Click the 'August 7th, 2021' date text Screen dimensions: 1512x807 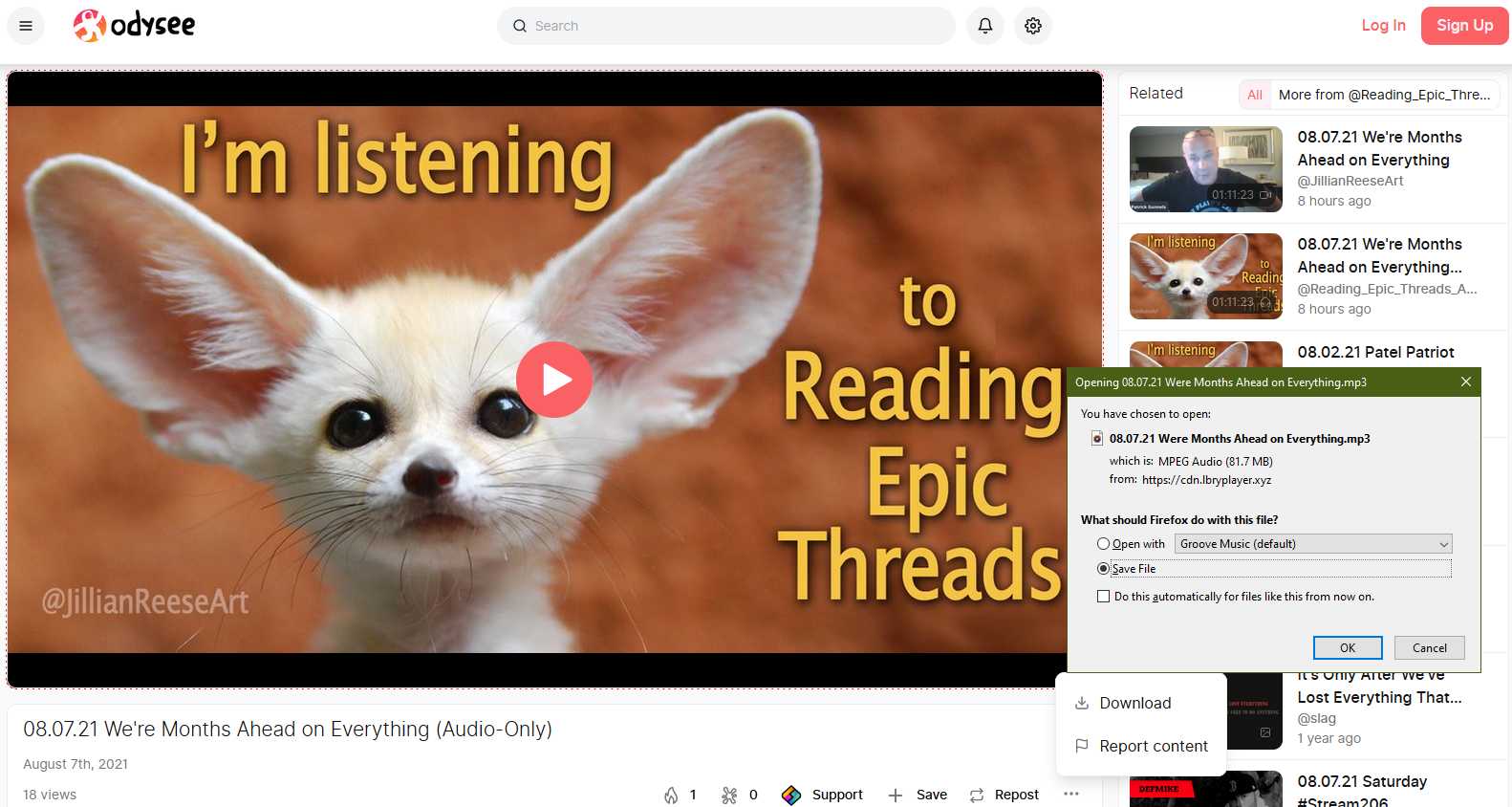(76, 764)
